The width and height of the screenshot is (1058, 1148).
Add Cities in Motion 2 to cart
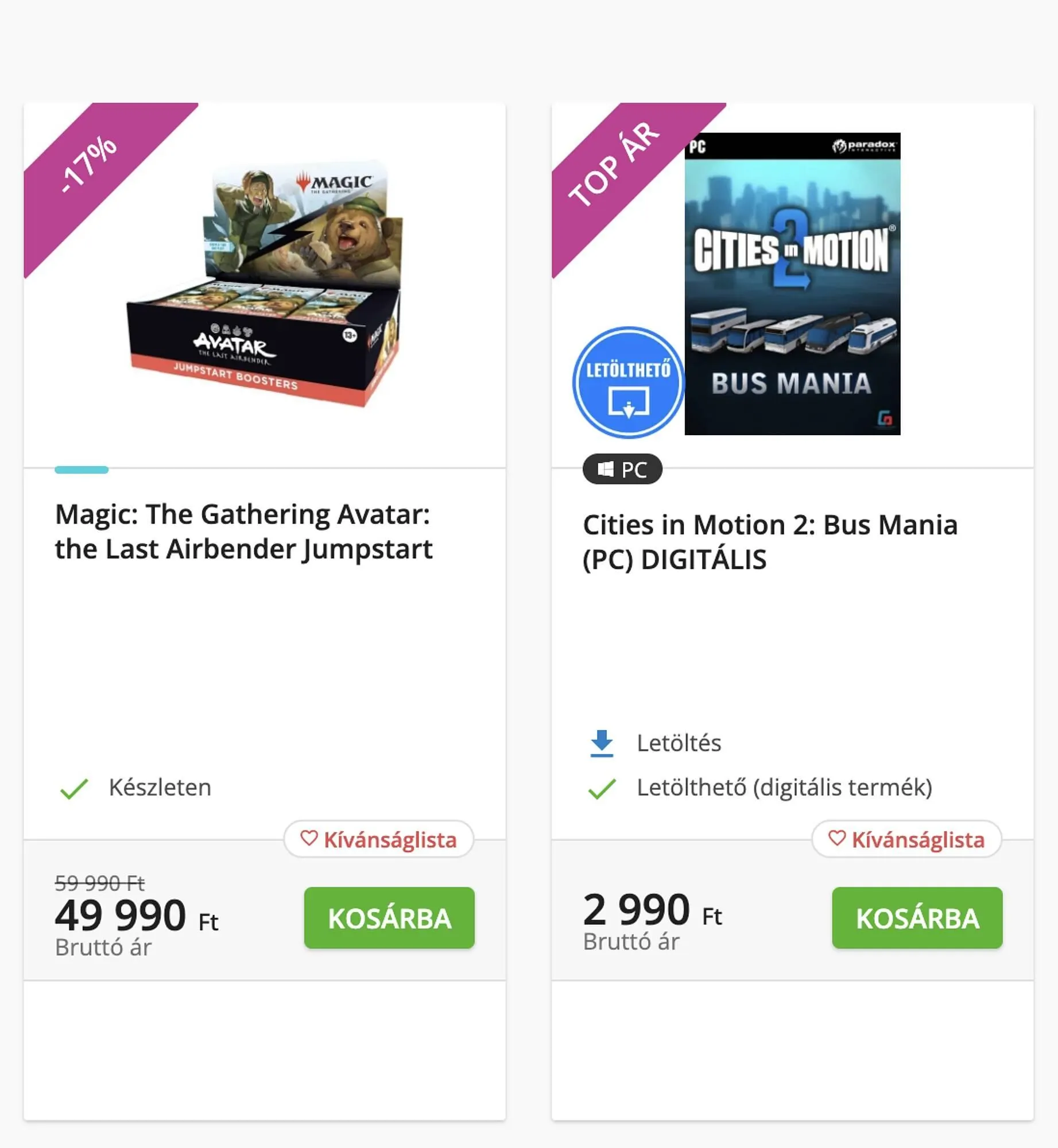pyautogui.click(x=917, y=918)
